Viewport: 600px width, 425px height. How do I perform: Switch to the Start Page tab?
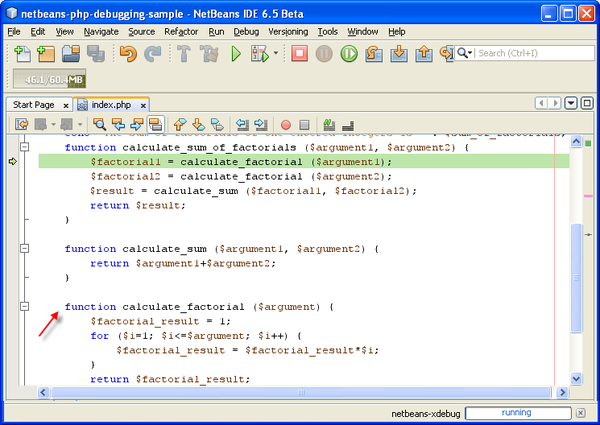34,104
